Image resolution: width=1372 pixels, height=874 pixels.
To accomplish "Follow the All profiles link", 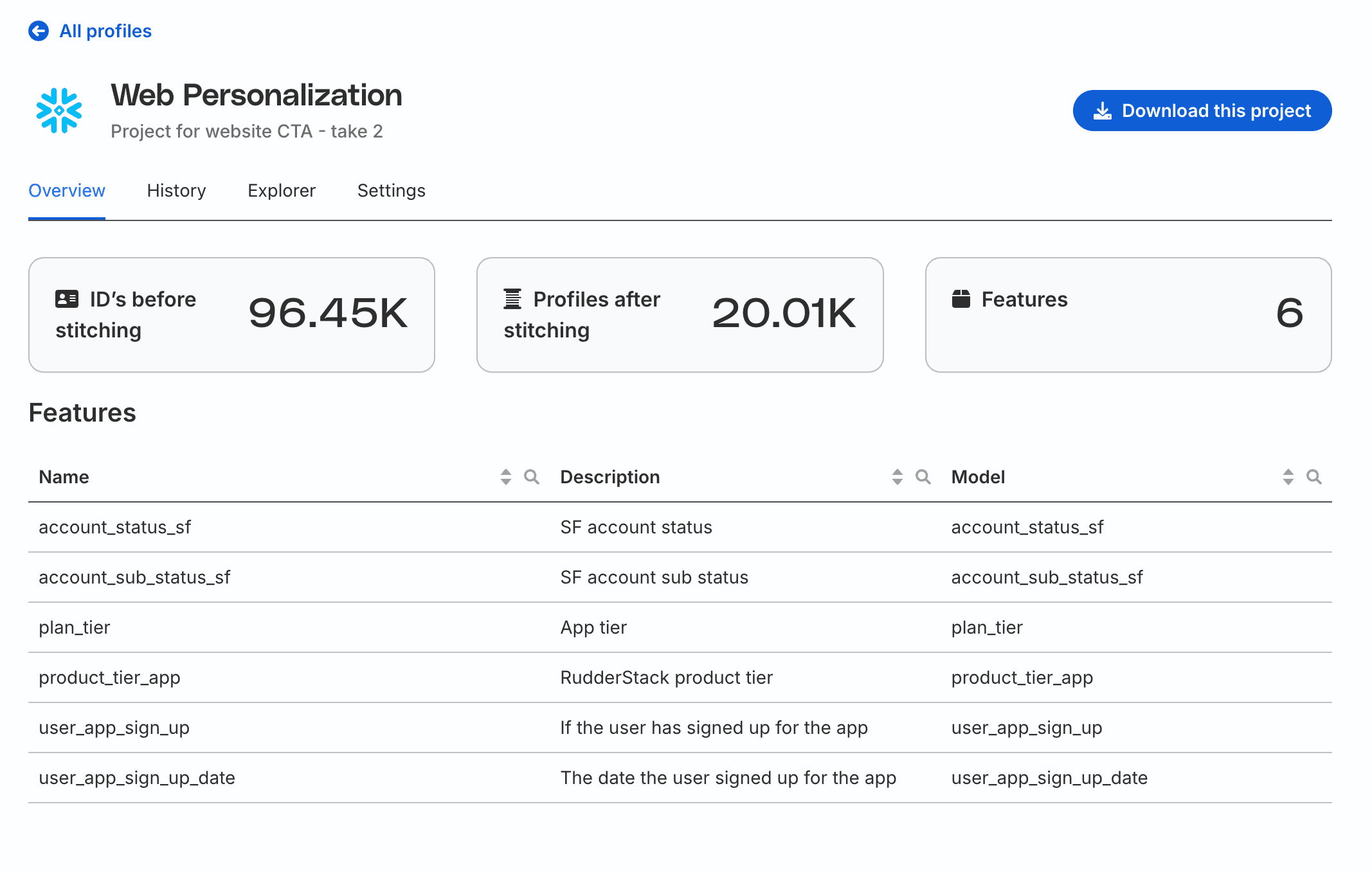I will pyautogui.click(x=105, y=31).
